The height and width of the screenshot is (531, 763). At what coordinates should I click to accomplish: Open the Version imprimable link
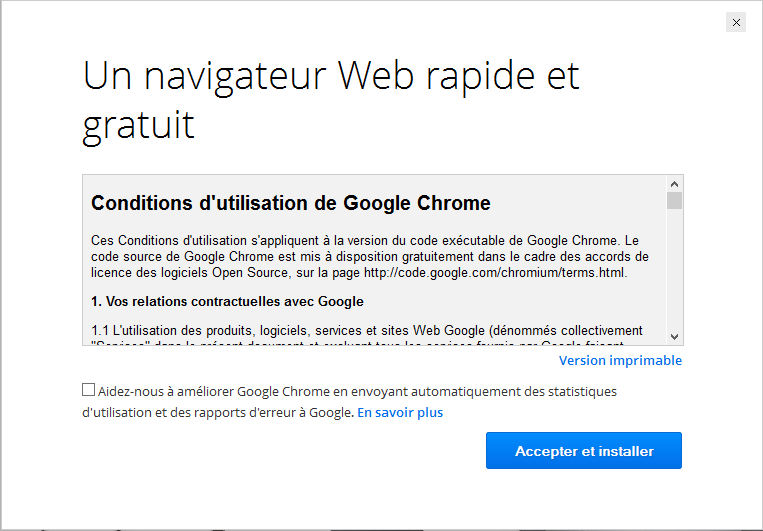620,360
